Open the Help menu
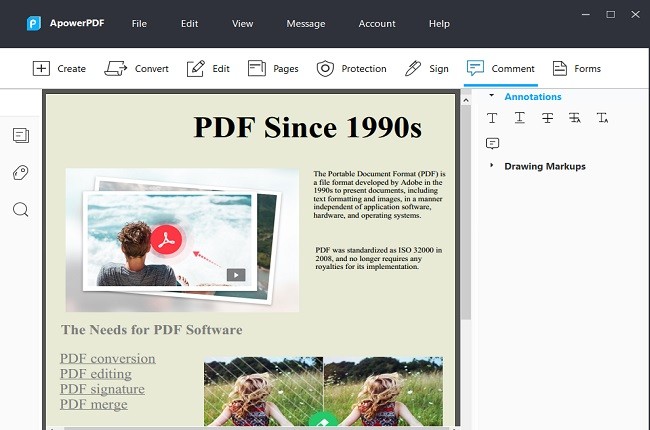The image size is (650, 430). tap(439, 24)
